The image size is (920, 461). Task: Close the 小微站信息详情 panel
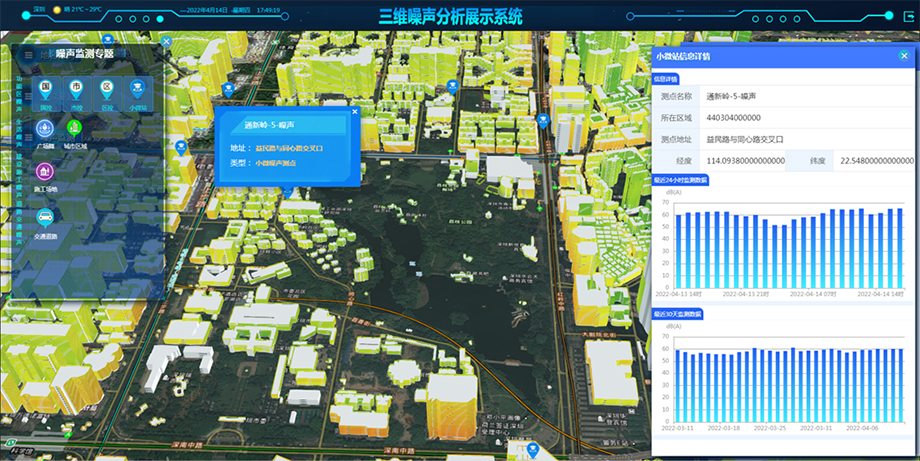click(x=904, y=56)
